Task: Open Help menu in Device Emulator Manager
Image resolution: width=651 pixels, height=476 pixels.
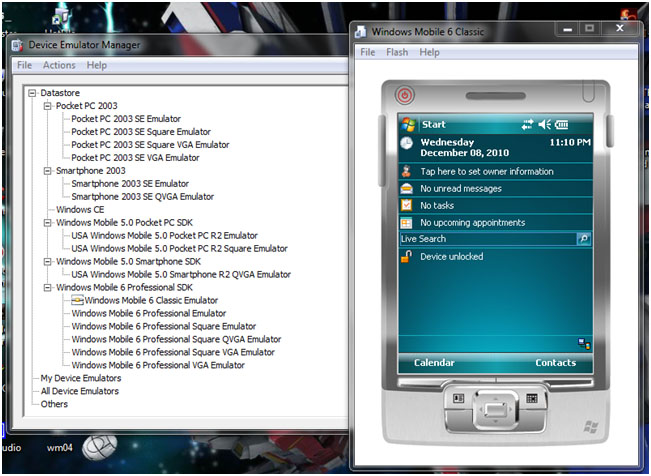Action: (96, 65)
